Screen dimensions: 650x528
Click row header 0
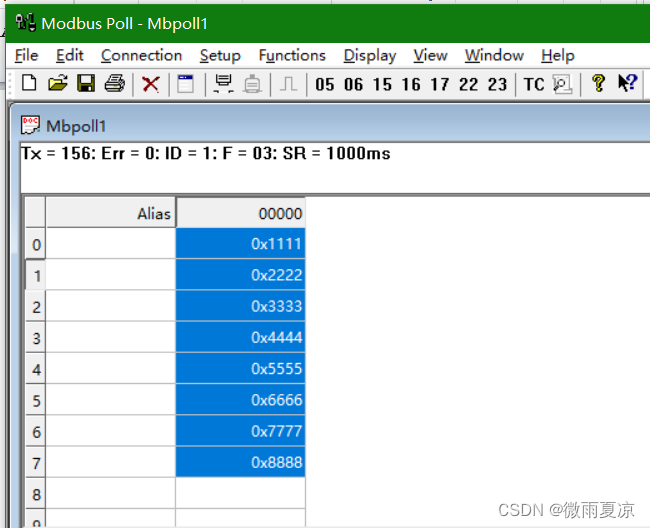click(36, 244)
